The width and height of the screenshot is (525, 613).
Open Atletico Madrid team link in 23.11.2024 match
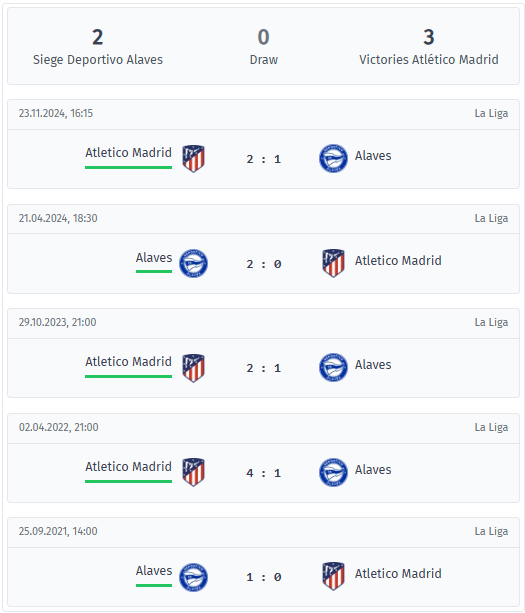tap(129, 152)
